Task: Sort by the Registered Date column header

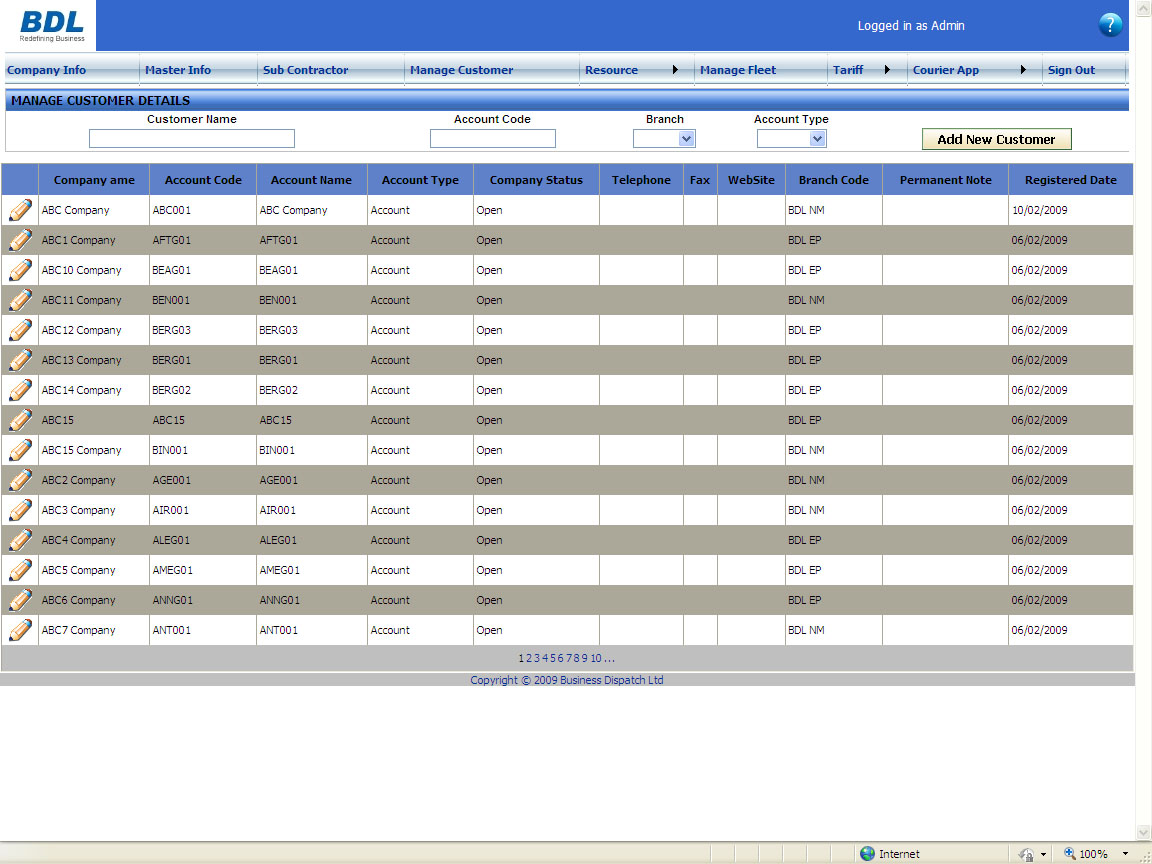Action: click(1070, 180)
